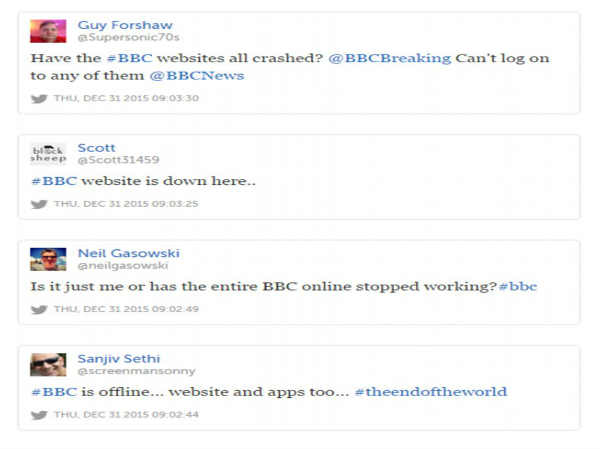Viewport: 600px width, 450px height.
Task: Click Twitter bird icon on Guy Forshaw's tweet
Action: 39,98
